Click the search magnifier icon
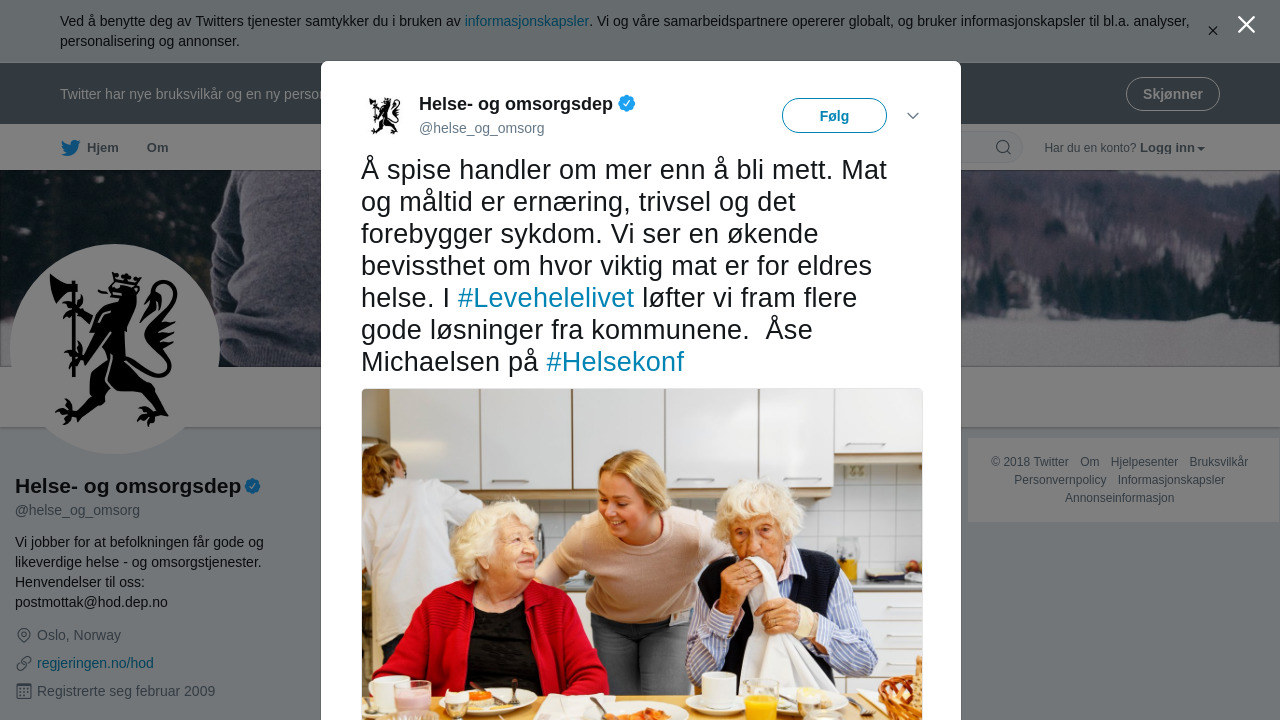This screenshot has width=1280, height=720. point(1003,148)
